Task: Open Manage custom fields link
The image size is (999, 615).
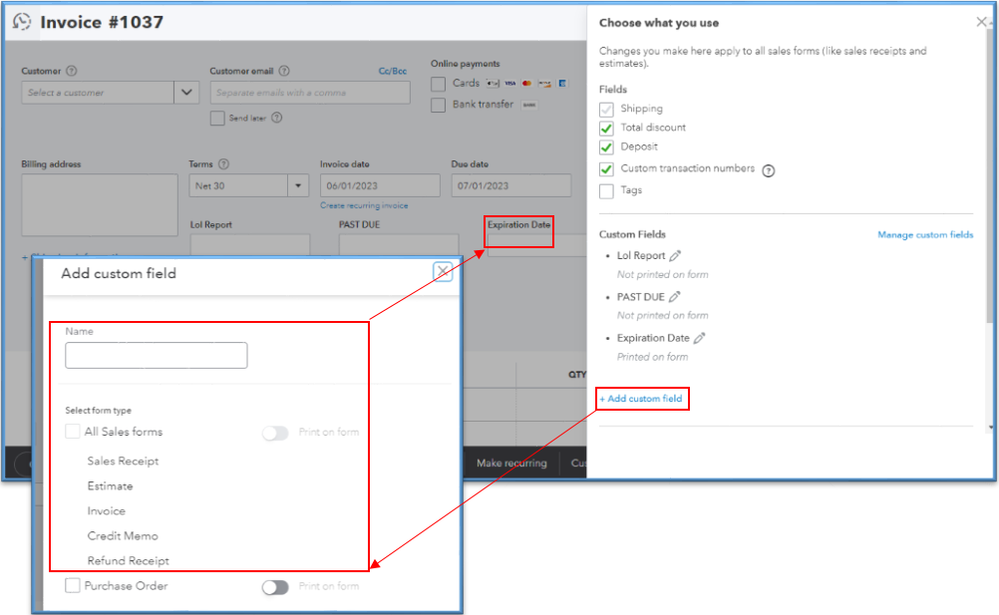Action: coord(925,235)
